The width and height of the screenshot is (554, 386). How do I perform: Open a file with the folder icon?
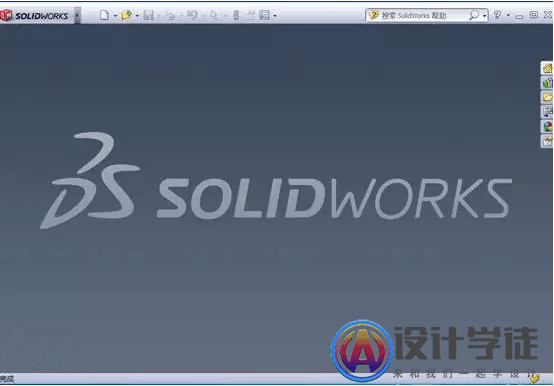click(x=126, y=15)
